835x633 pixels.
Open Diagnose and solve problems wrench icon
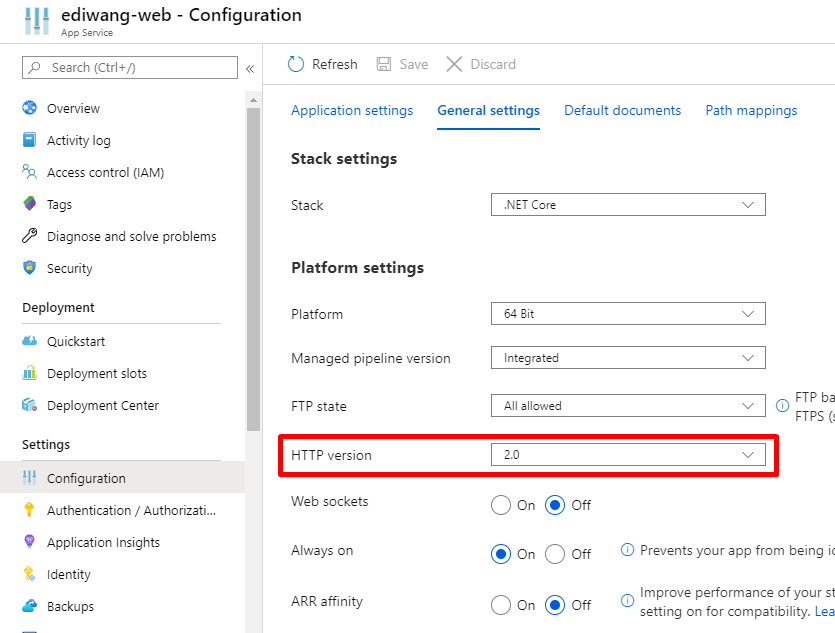click(x=30, y=236)
